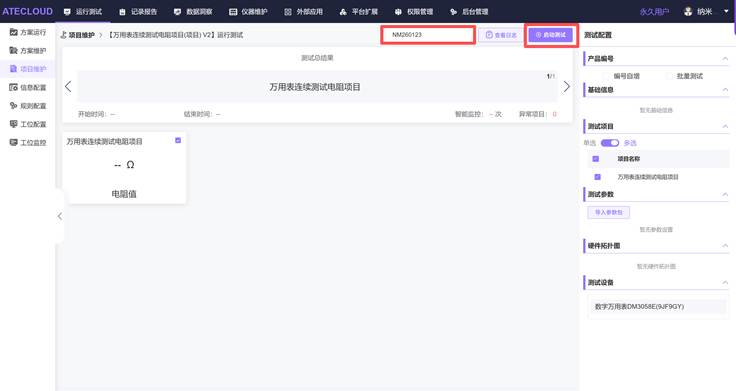This screenshot has height=391, width=736.
Task: Open 方案维护 in the left sidebar
Action: coord(28,50)
